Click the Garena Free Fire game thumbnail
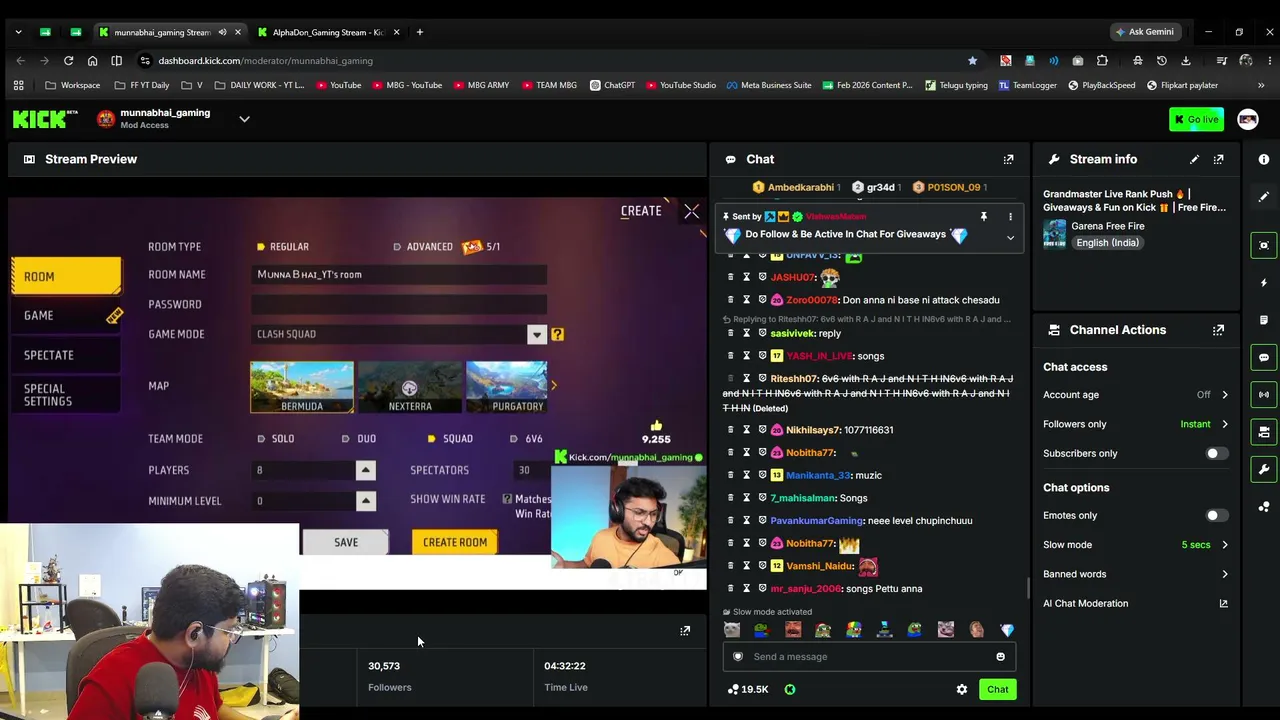 [1055, 234]
